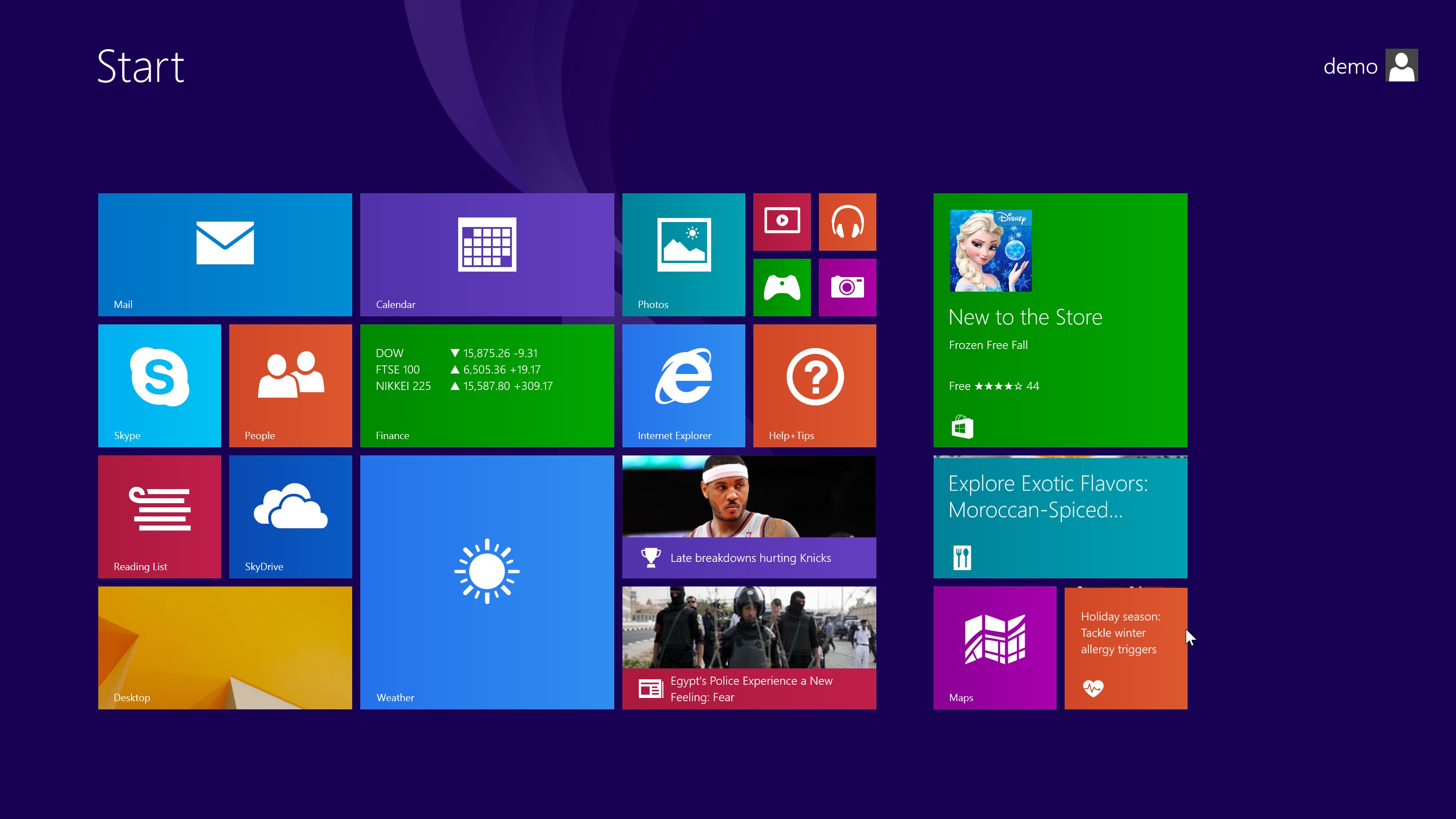The height and width of the screenshot is (819, 1456).
Task: Open the SkyDrive tile
Action: (x=291, y=516)
